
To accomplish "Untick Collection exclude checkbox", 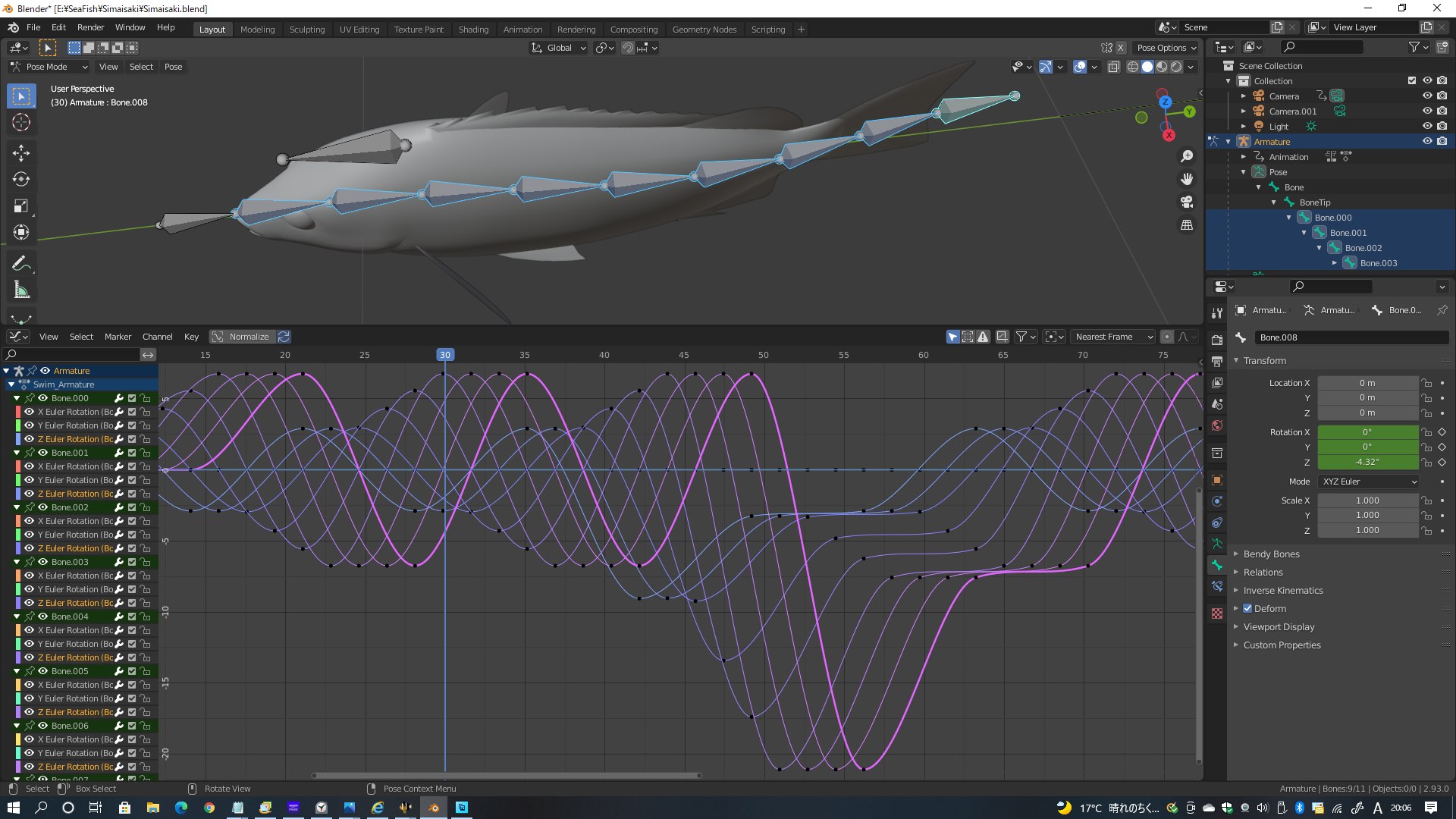I will [1412, 80].
